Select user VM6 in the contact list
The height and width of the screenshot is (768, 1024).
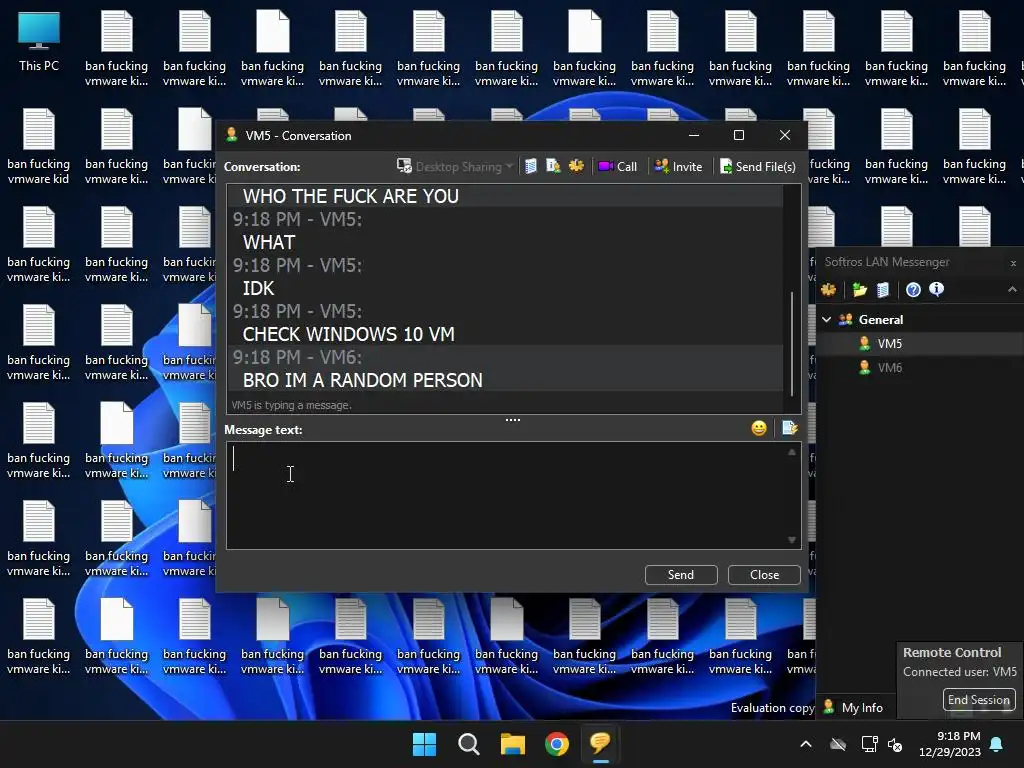(x=920, y=368)
